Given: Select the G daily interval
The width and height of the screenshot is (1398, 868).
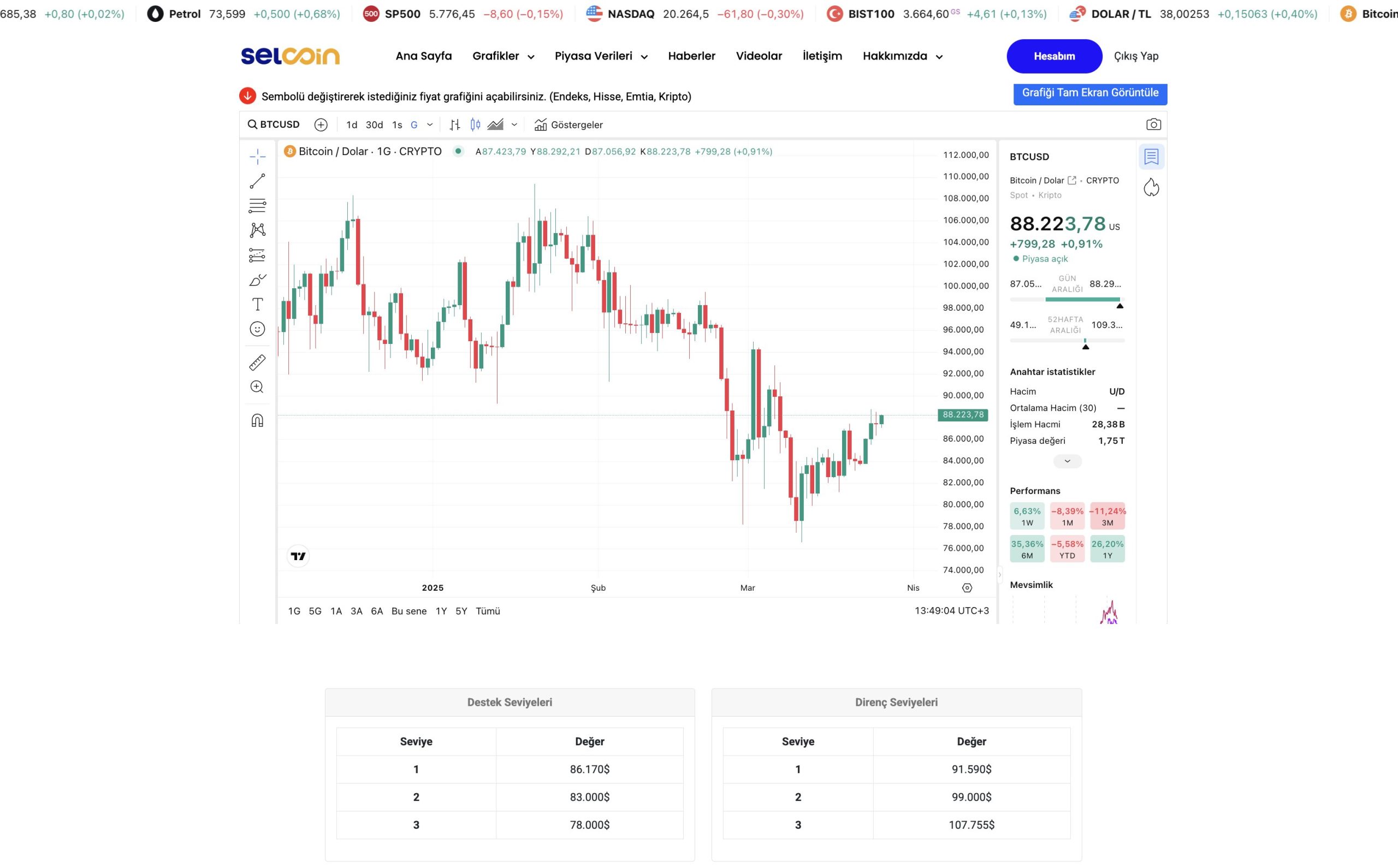Looking at the screenshot, I should coord(414,124).
